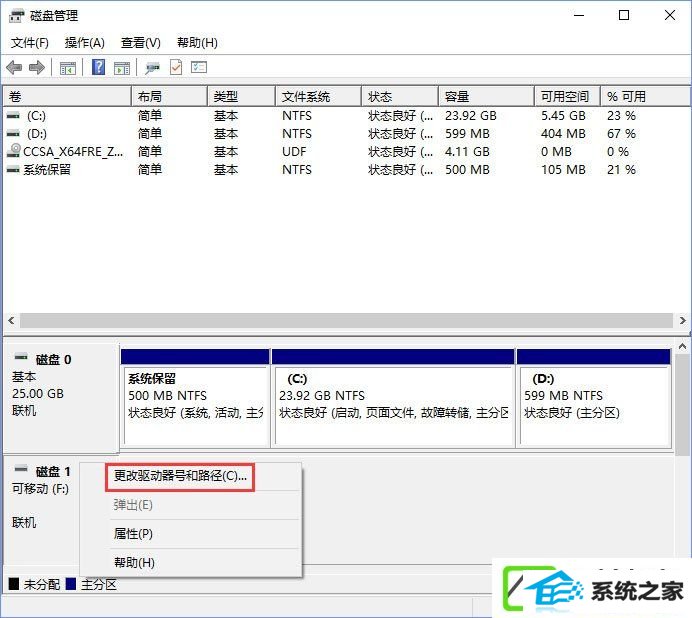Open the settings list toolbar icon

[199, 67]
